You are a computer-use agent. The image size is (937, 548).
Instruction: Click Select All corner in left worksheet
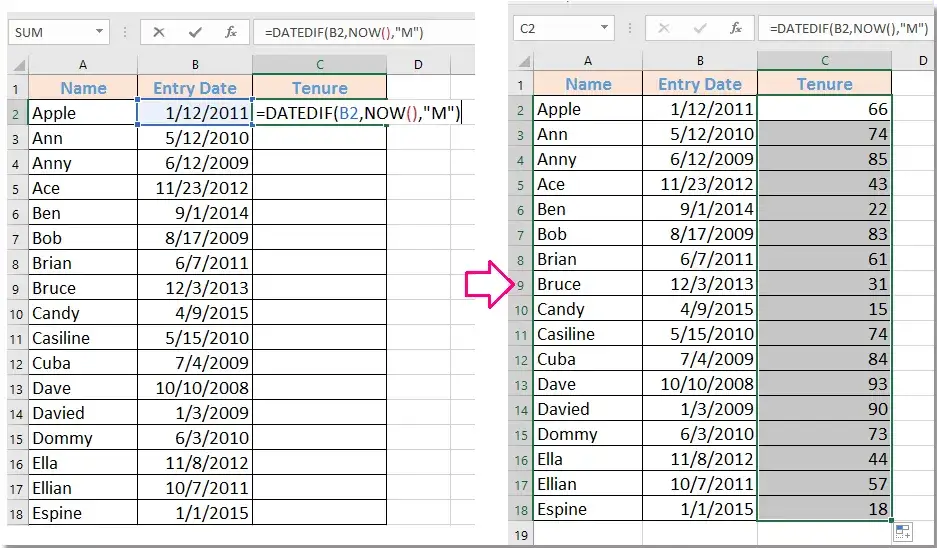[18, 65]
